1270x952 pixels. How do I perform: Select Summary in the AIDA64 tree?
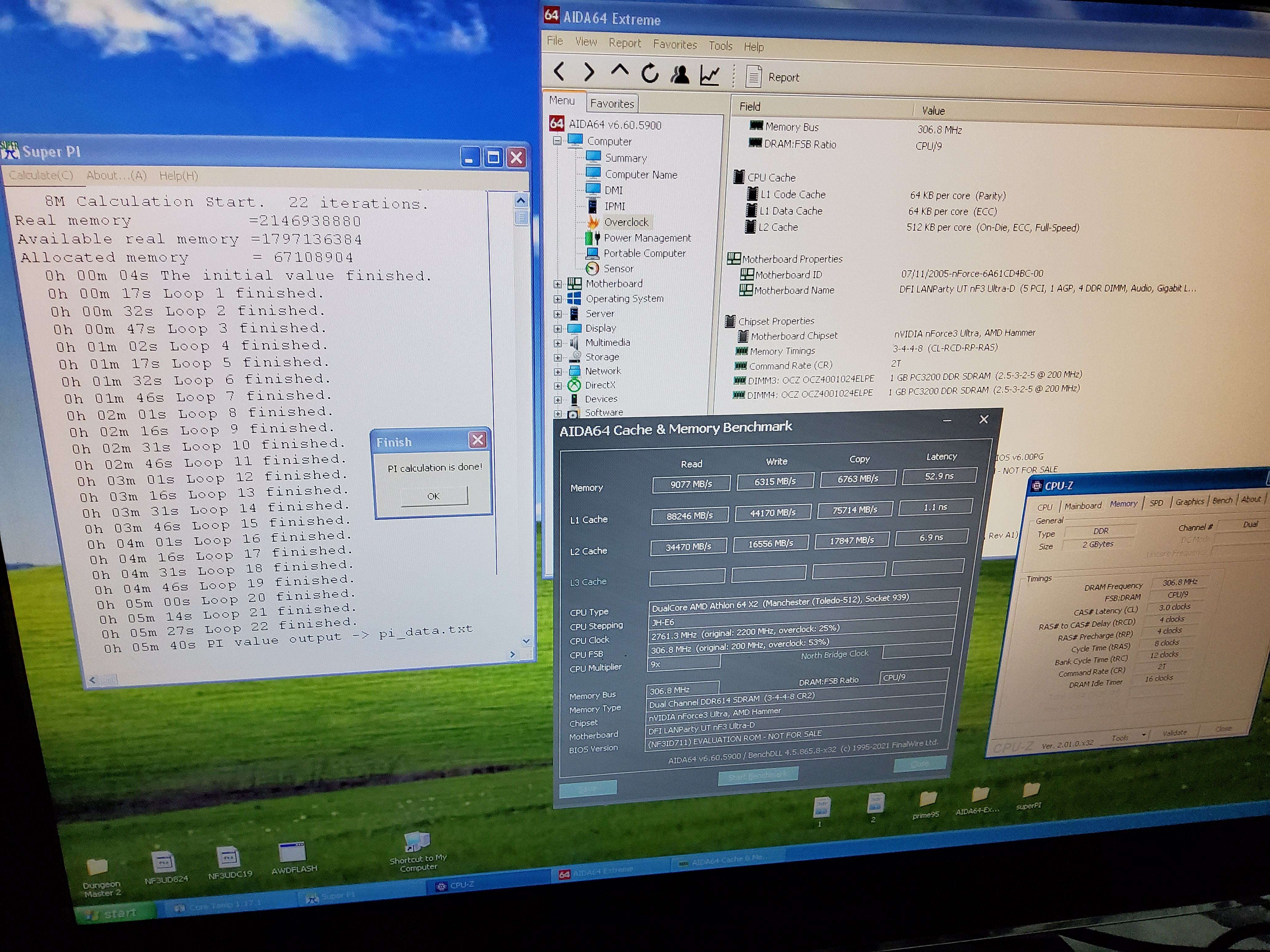625,158
